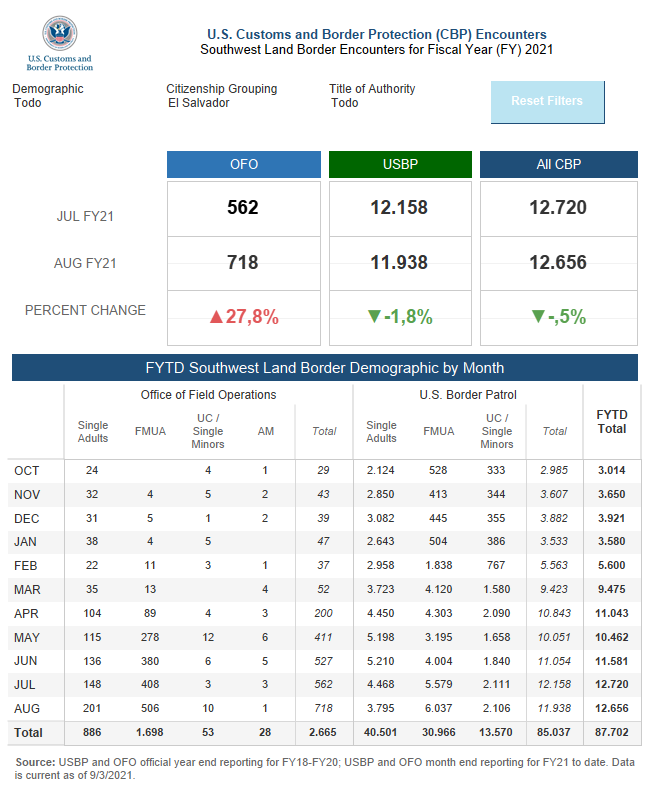Click the FYTD Southwest Land Border title bar
The width and height of the screenshot is (650, 800).
click(x=325, y=368)
